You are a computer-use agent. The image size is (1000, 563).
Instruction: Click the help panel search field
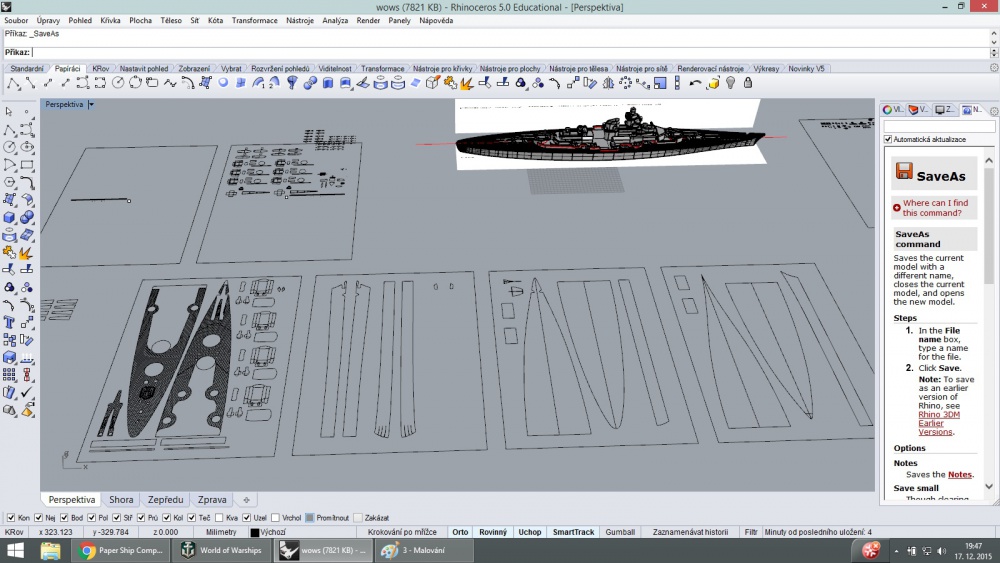pos(939,127)
